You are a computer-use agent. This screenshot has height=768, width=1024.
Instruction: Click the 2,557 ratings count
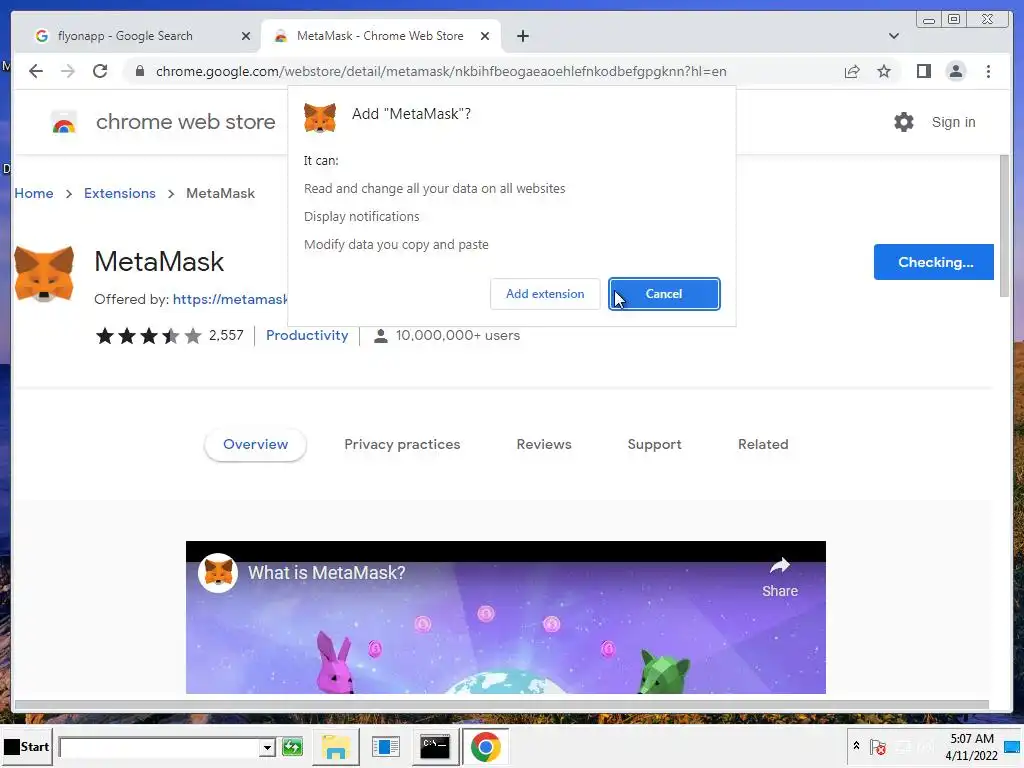[226, 336]
